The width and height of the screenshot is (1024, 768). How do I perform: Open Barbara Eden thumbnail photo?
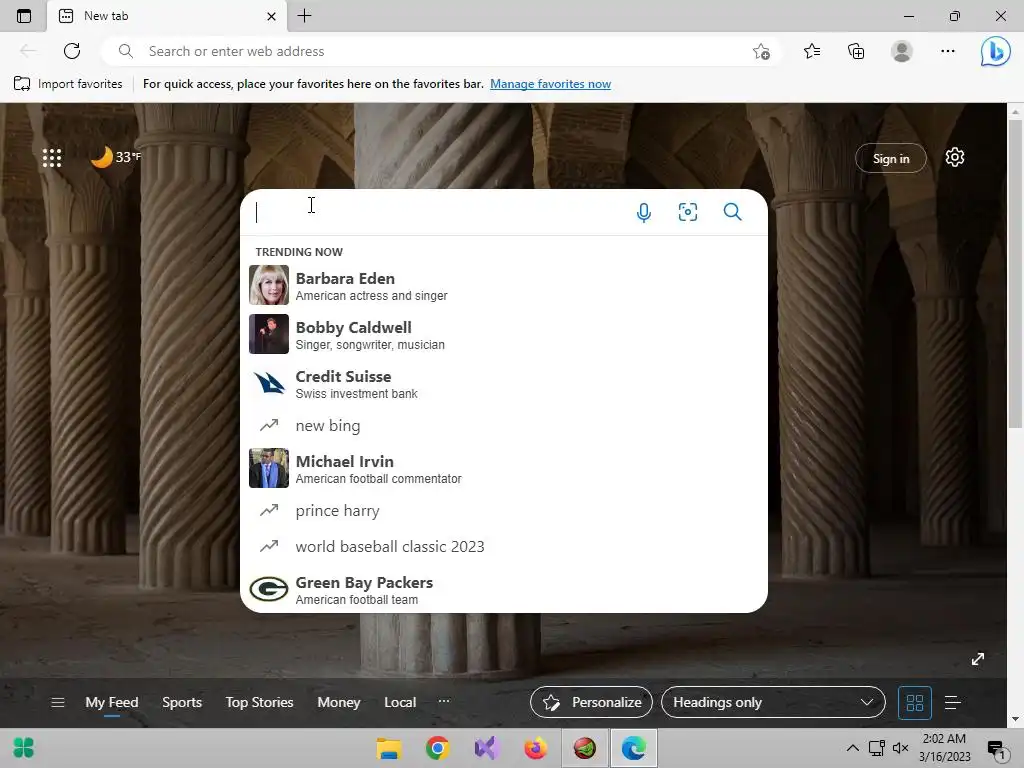[268, 285]
